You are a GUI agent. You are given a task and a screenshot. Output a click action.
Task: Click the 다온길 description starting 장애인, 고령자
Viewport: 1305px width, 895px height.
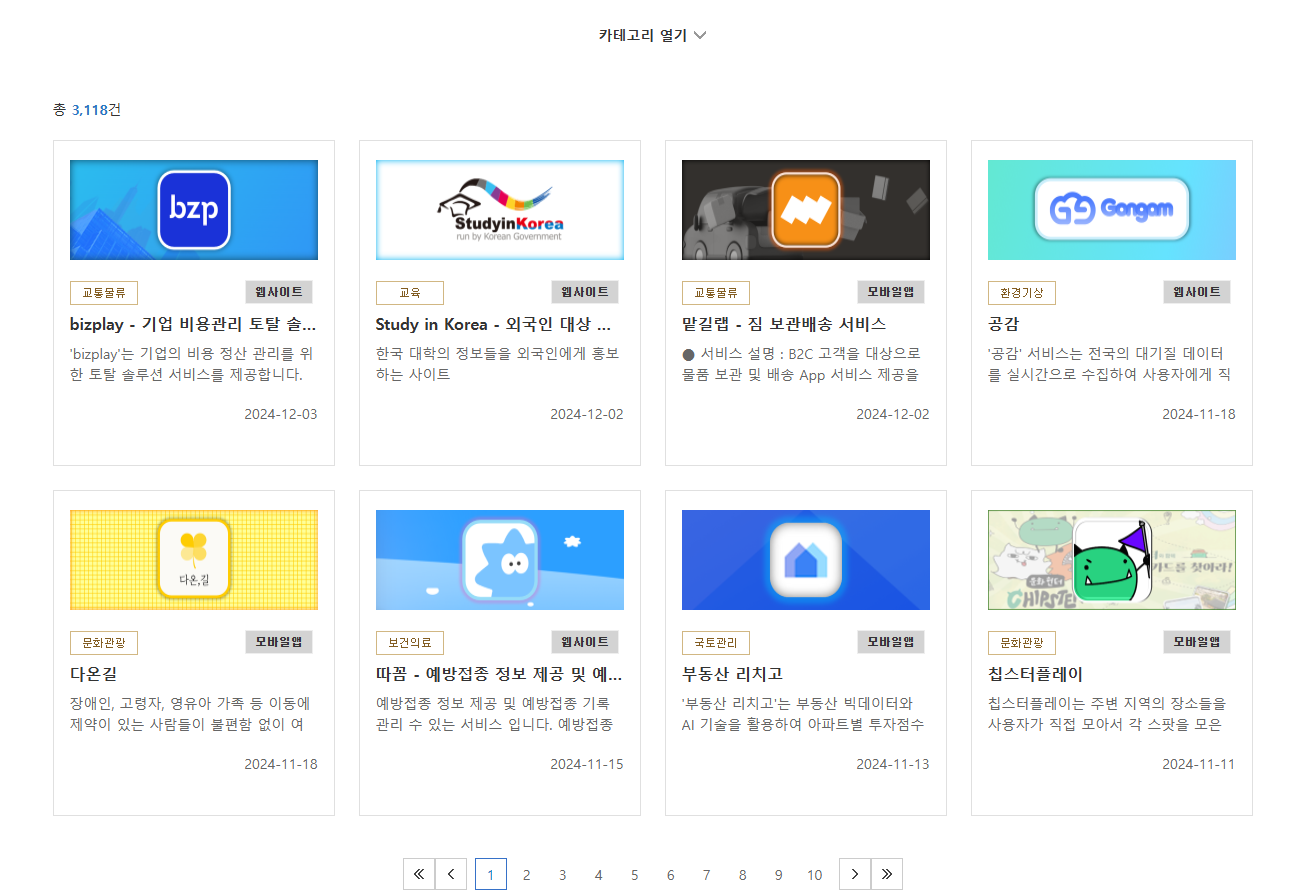tap(191, 714)
